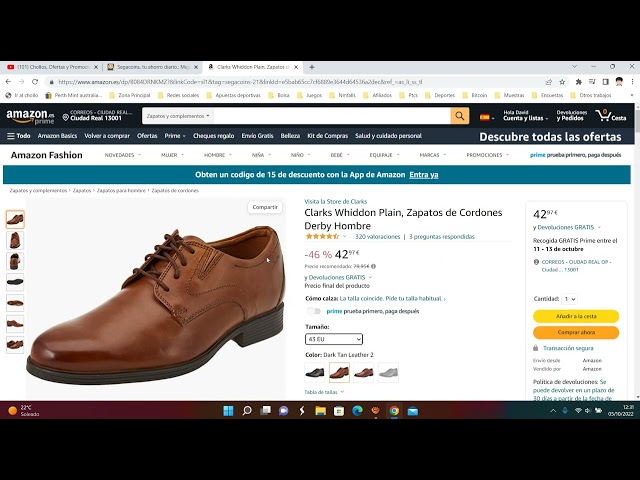Open Devoluciones y Pedidos
640x480 pixels.
coord(572,116)
